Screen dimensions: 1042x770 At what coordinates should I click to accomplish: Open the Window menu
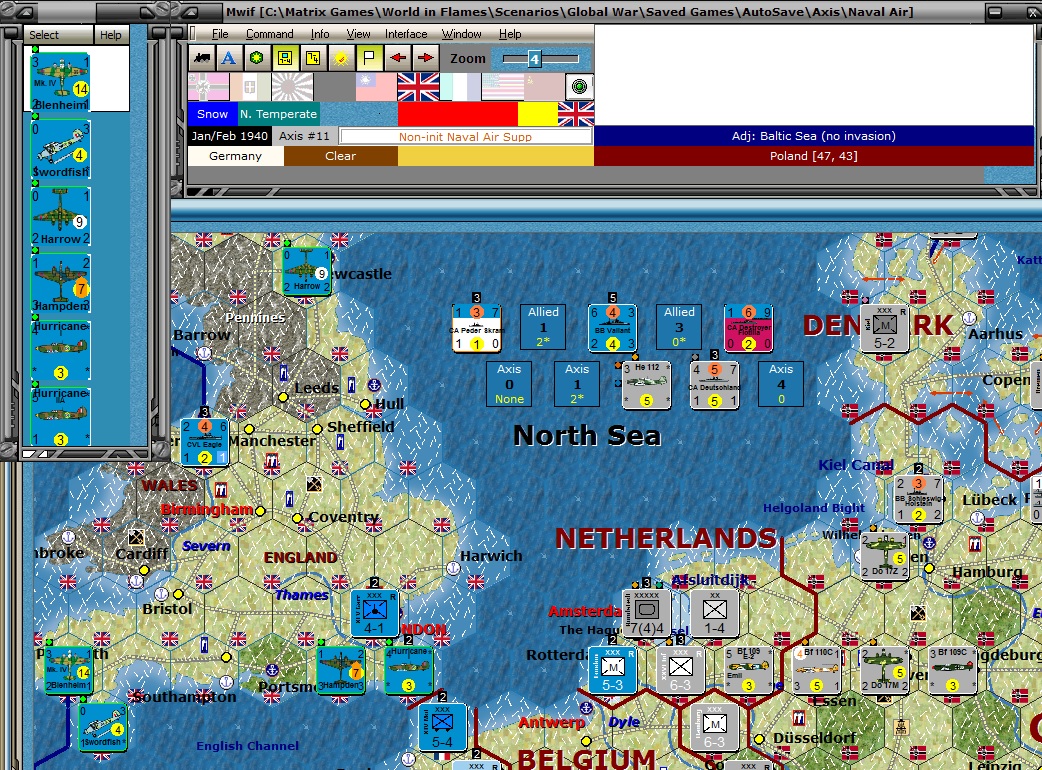point(461,34)
